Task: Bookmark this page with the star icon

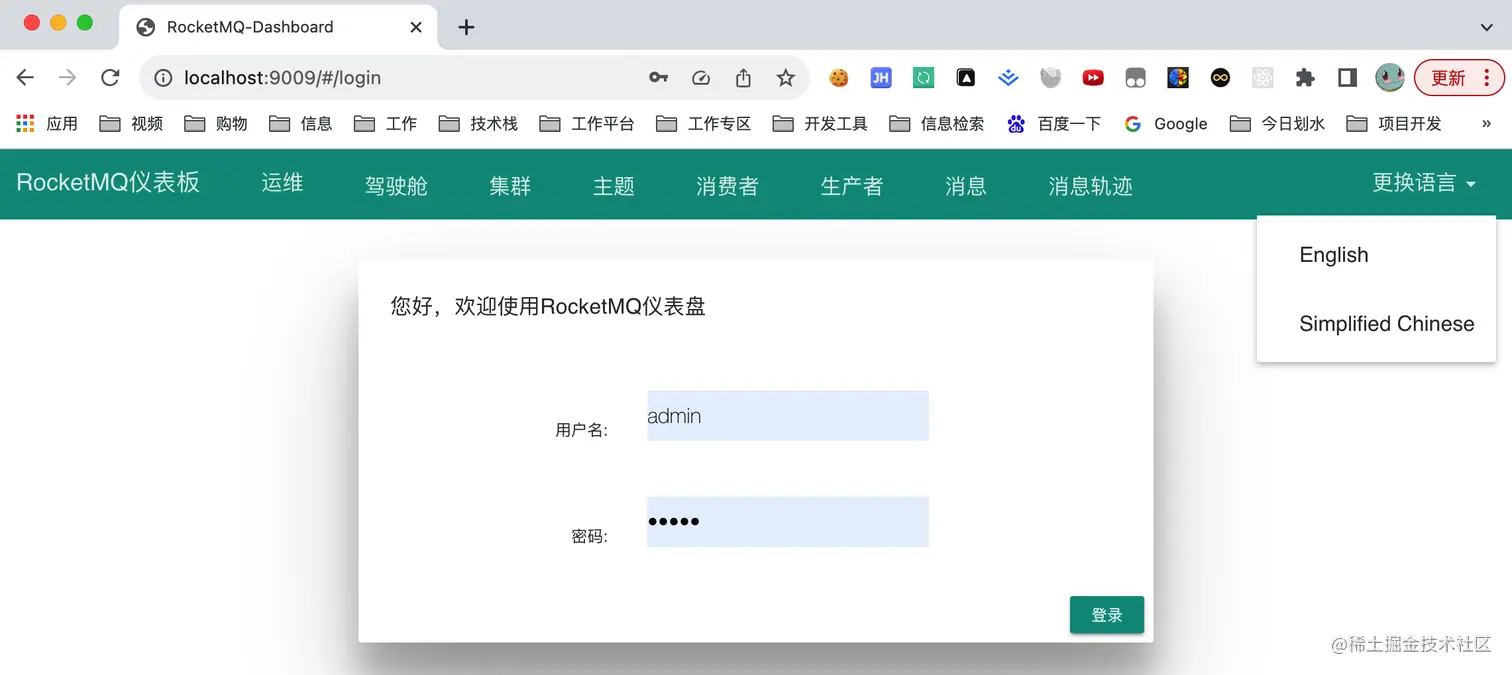Action: 786,78
